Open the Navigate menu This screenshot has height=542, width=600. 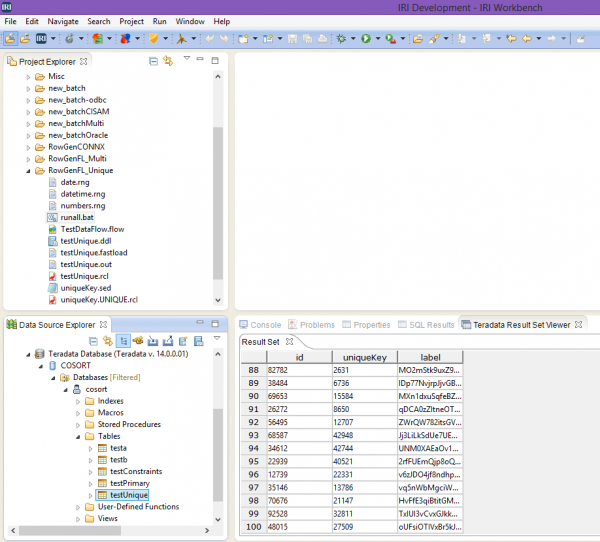coord(63,21)
